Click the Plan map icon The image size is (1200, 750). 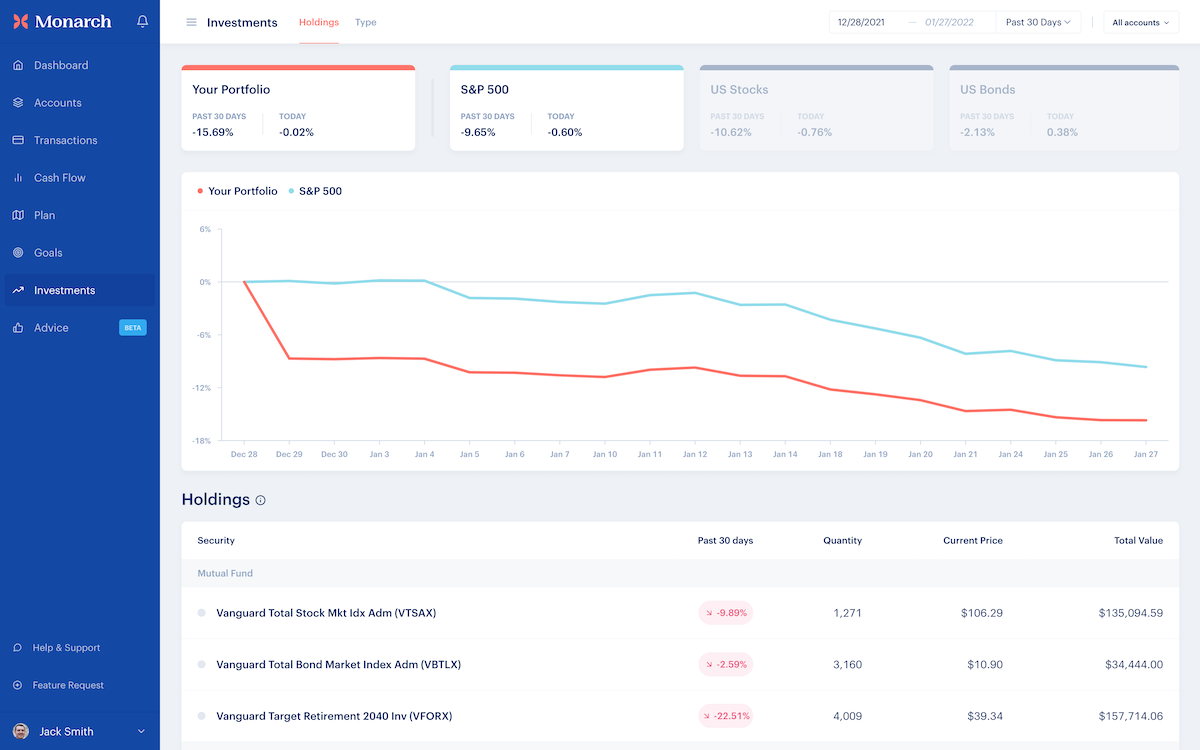click(x=18, y=215)
